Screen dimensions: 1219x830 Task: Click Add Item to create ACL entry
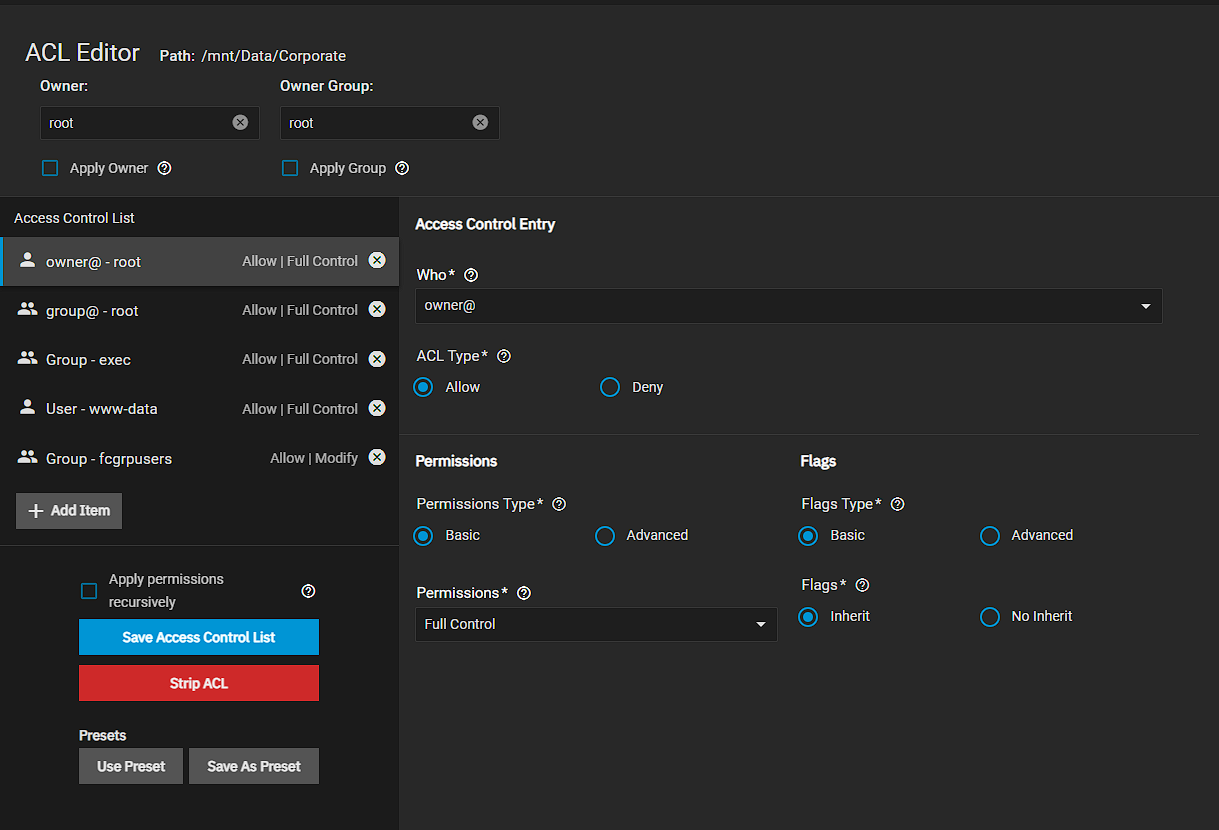point(69,510)
